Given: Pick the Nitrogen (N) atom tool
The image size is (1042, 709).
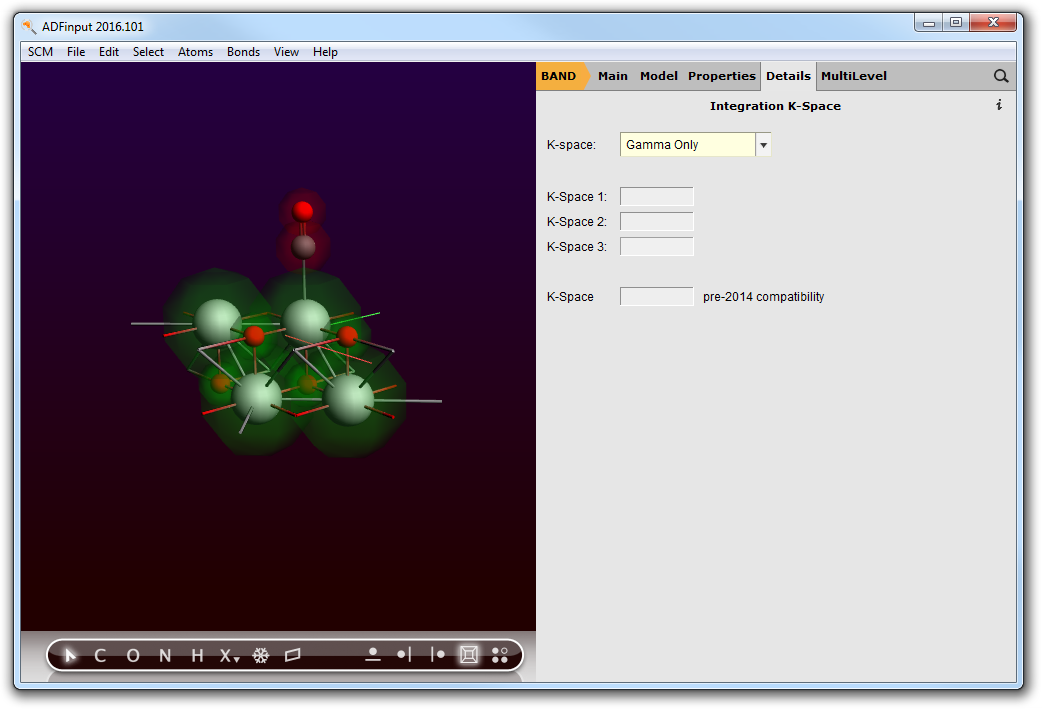Looking at the screenshot, I should 165,656.
